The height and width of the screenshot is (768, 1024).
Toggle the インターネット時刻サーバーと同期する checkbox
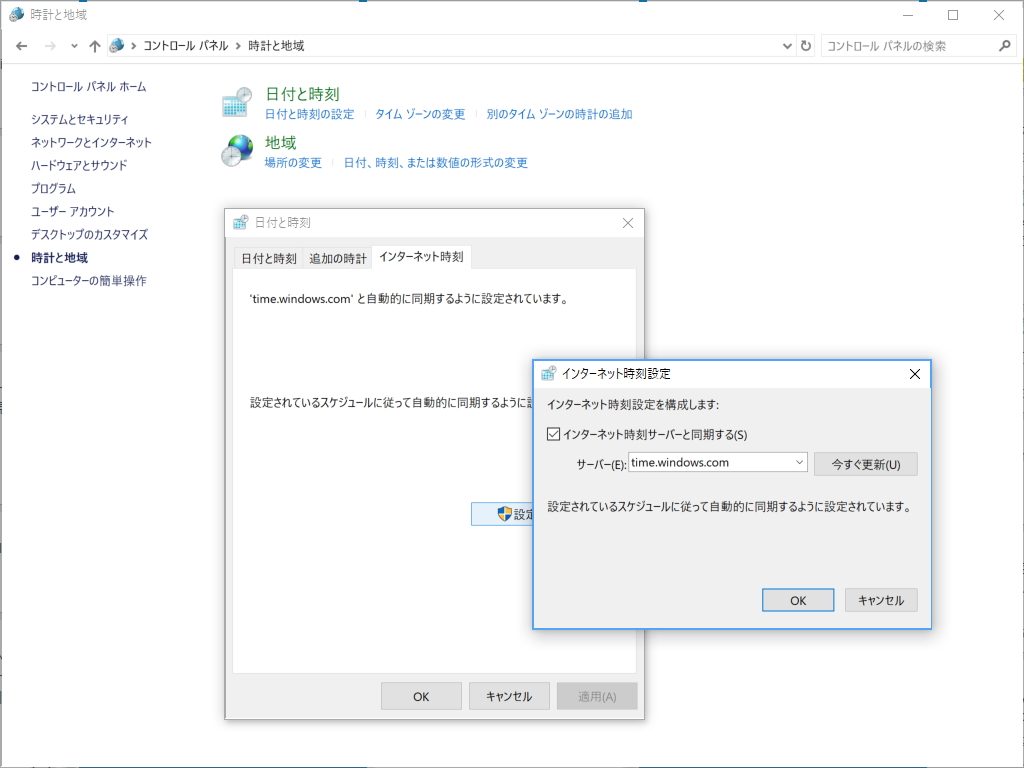pos(552,432)
